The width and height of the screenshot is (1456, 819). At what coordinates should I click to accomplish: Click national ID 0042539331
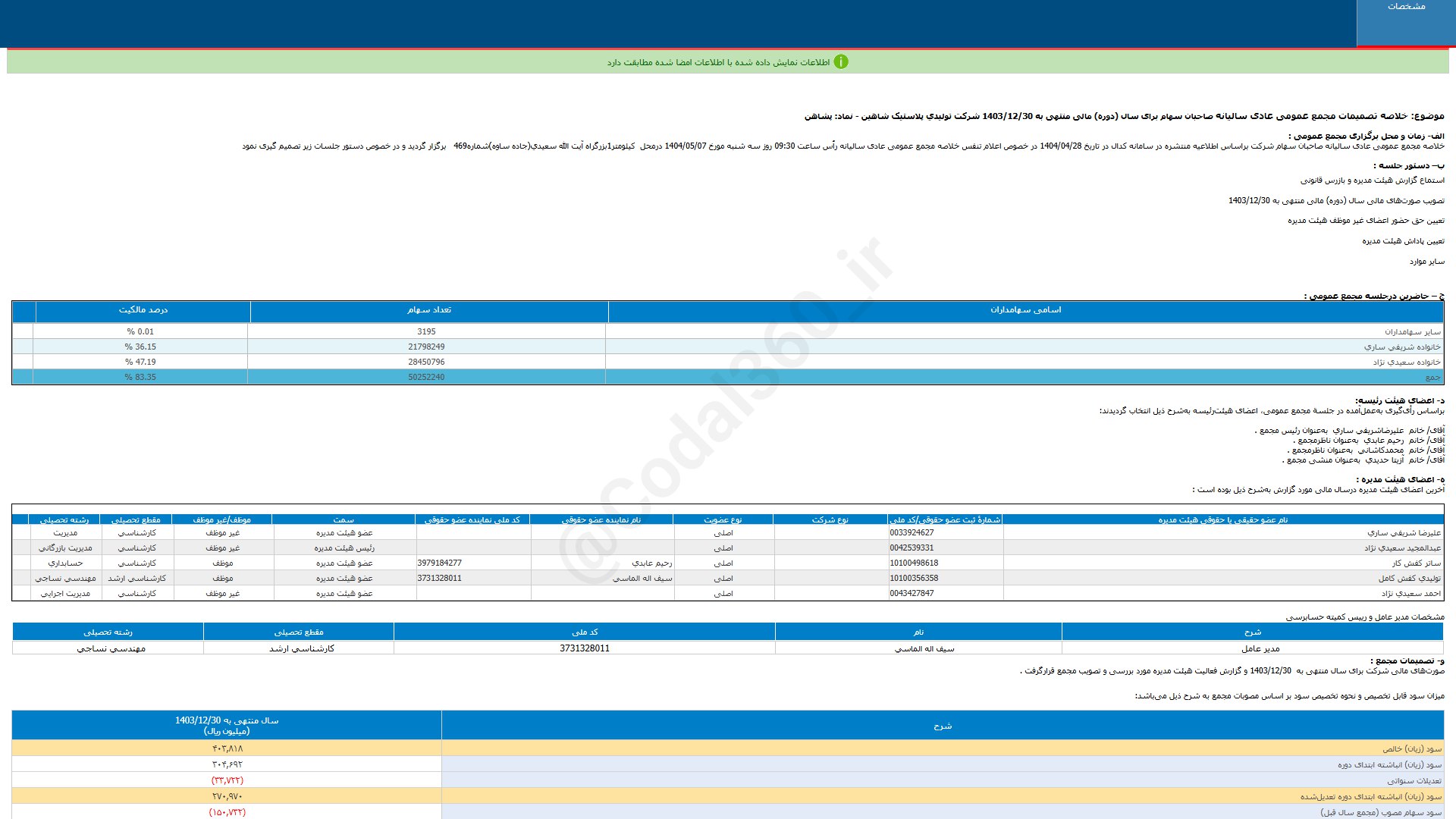tap(912, 548)
